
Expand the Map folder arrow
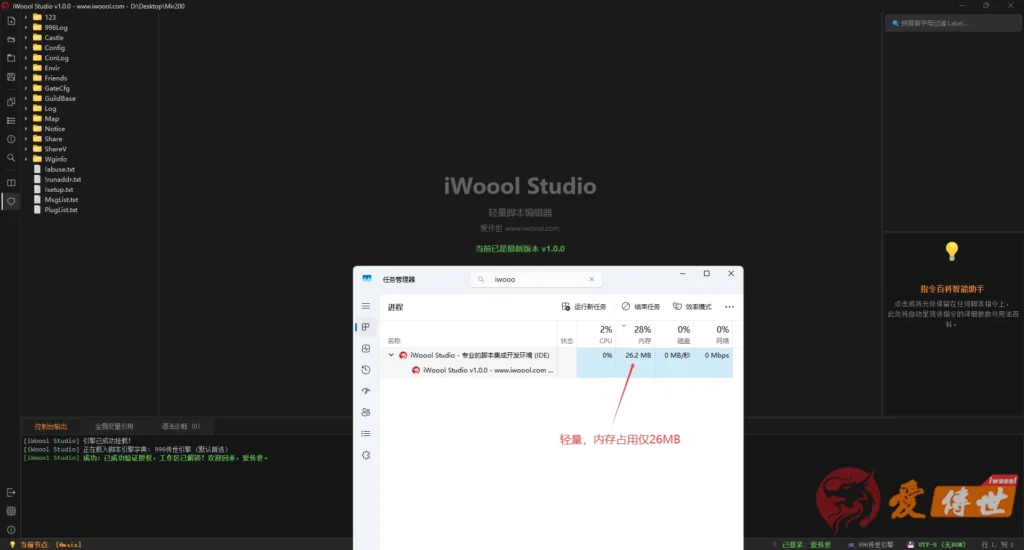[x=26, y=119]
